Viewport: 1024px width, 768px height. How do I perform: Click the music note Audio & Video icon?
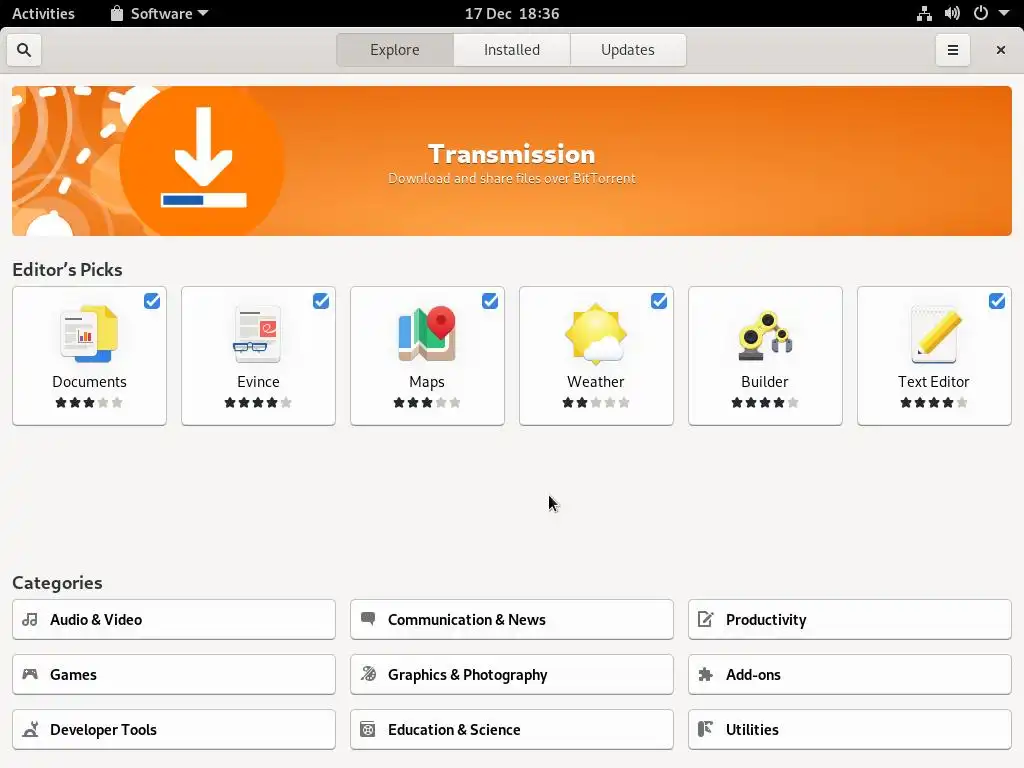pyautogui.click(x=30, y=619)
